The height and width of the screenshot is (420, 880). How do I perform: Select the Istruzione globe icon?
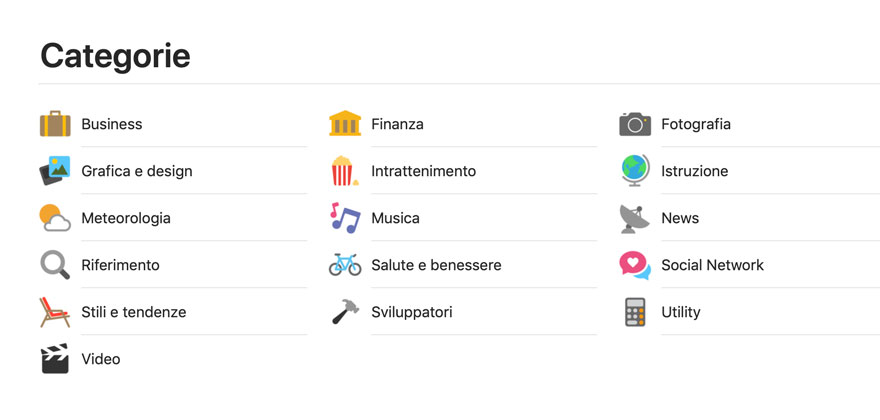tap(635, 171)
